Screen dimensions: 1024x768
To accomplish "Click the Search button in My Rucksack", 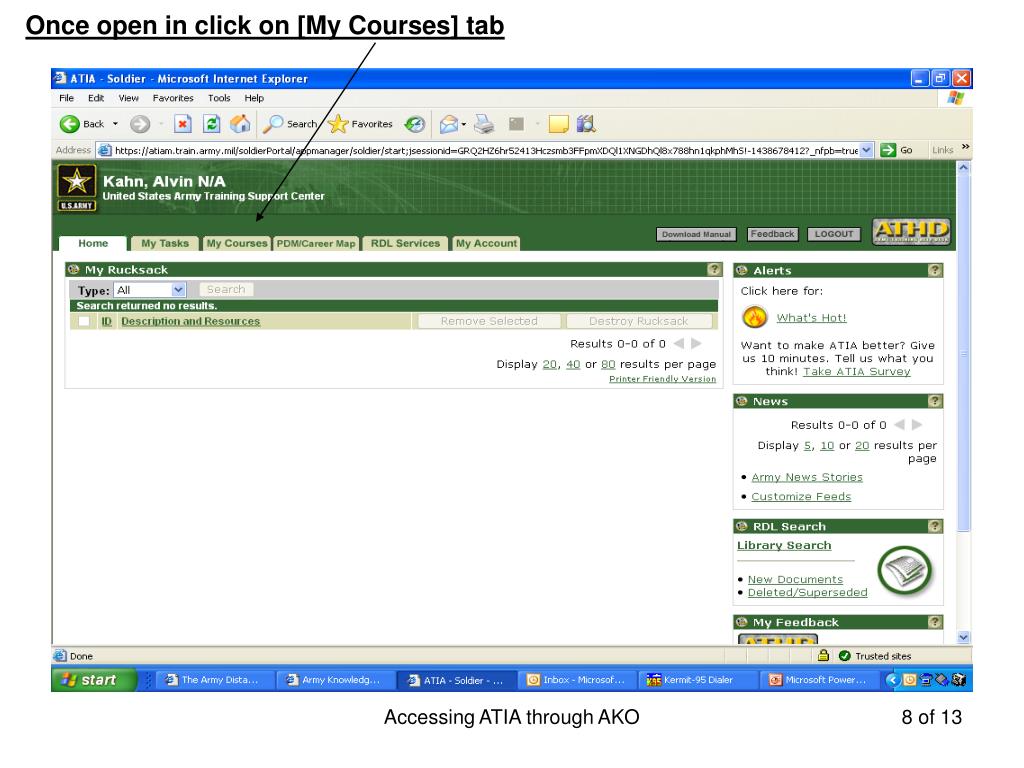I will (x=226, y=289).
